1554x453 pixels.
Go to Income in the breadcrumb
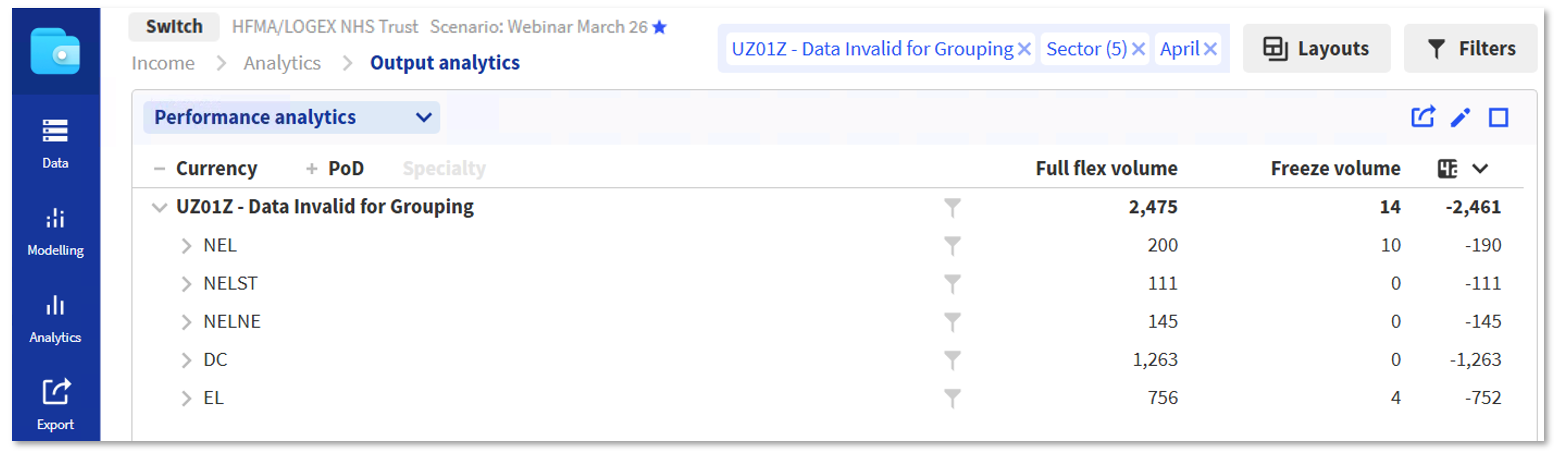pos(163,63)
